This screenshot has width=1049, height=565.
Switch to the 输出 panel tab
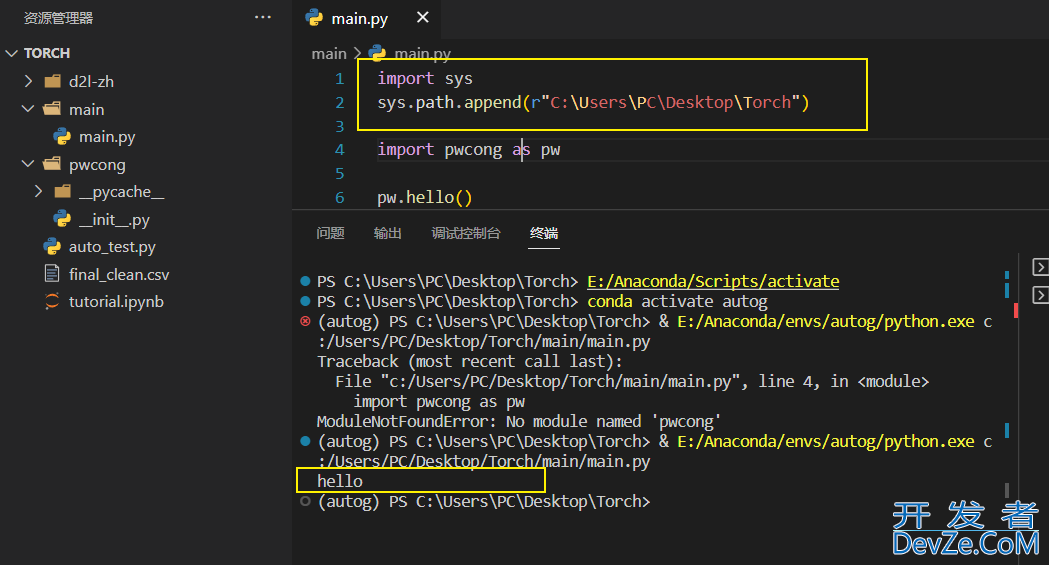coord(387,233)
